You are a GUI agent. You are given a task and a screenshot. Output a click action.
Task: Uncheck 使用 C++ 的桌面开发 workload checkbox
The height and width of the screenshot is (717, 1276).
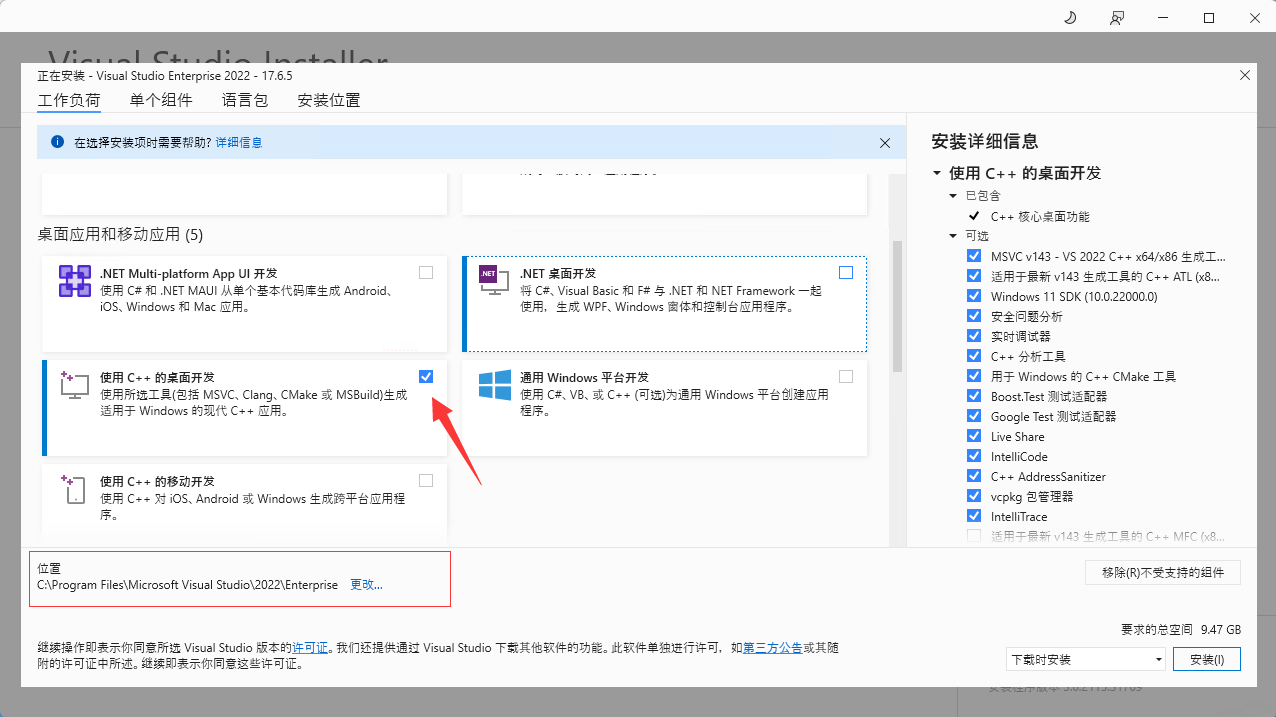click(426, 376)
